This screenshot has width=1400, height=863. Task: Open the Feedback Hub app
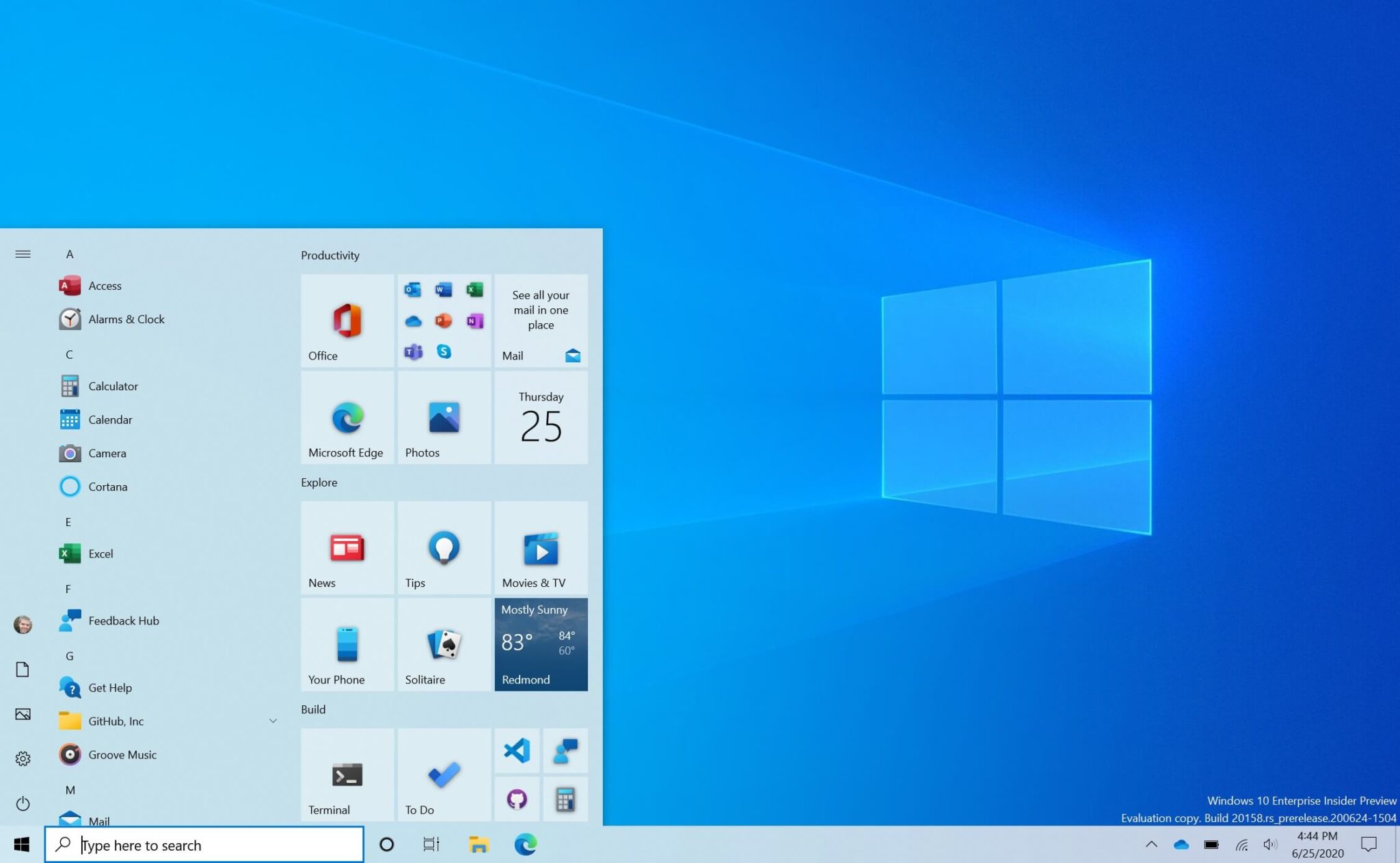point(123,620)
